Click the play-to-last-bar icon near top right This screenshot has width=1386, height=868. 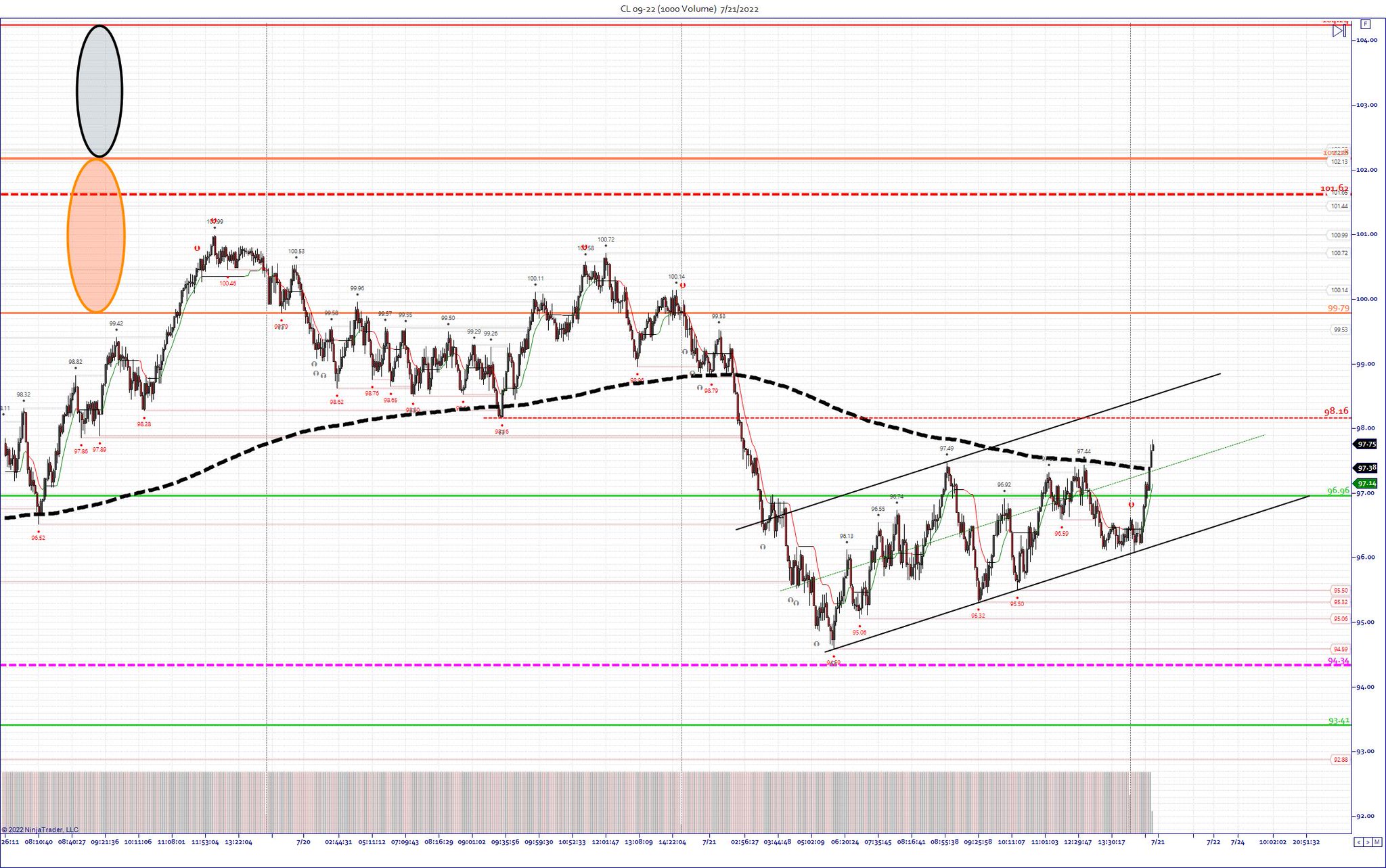coord(1339,30)
